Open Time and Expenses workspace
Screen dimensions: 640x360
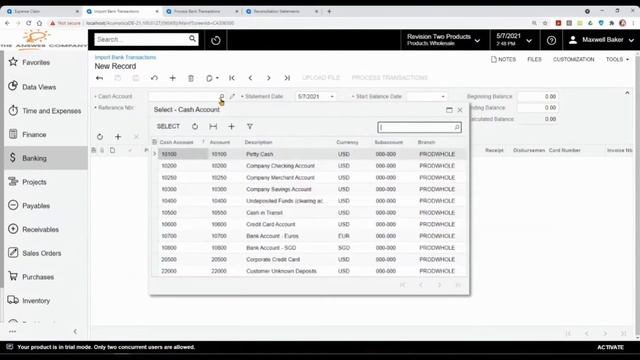tap(51, 111)
